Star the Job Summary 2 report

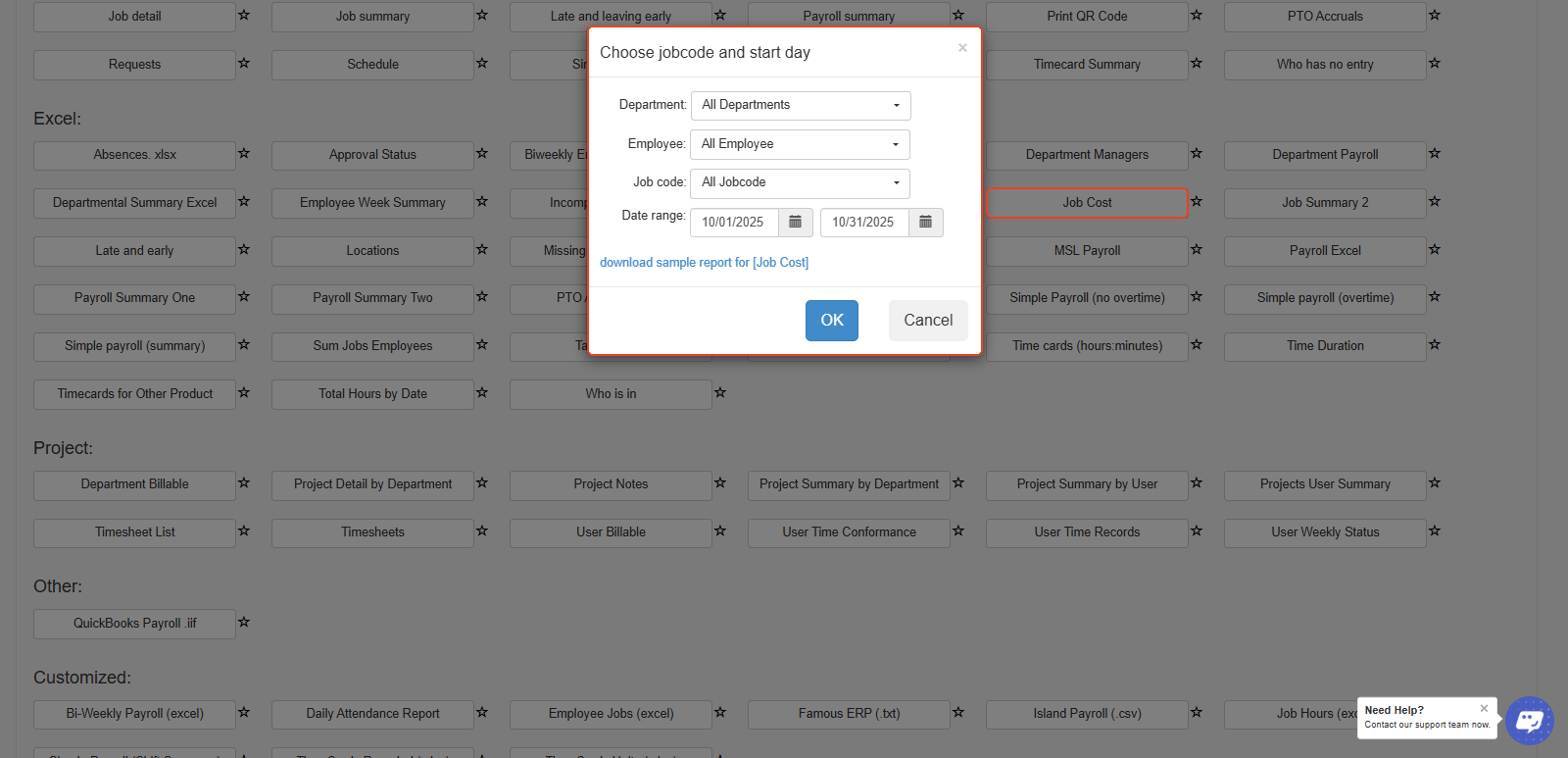(1435, 202)
